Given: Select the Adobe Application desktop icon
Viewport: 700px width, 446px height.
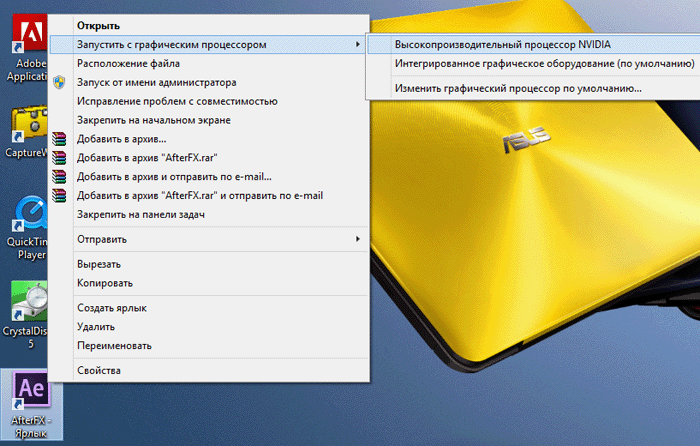Looking at the screenshot, I should coord(28,47).
